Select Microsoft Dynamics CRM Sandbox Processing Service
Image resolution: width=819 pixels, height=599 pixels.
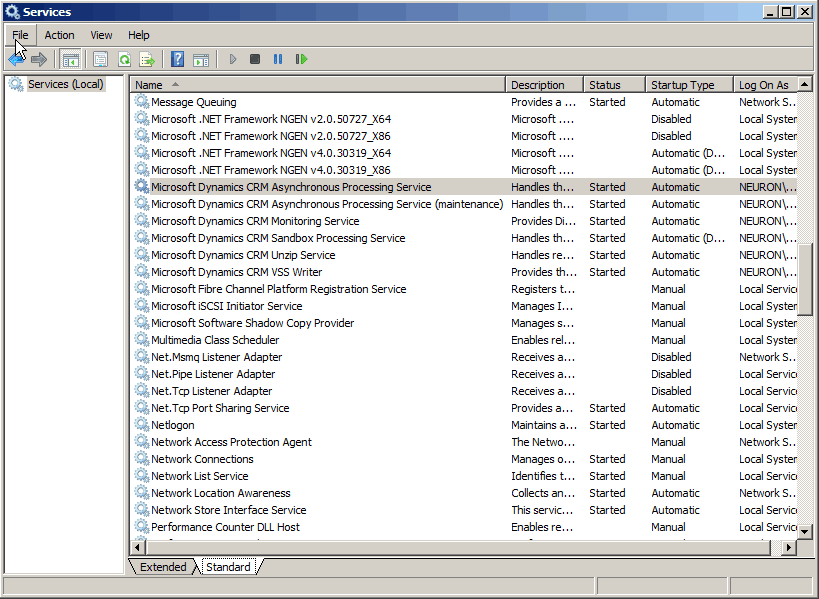point(465,238)
